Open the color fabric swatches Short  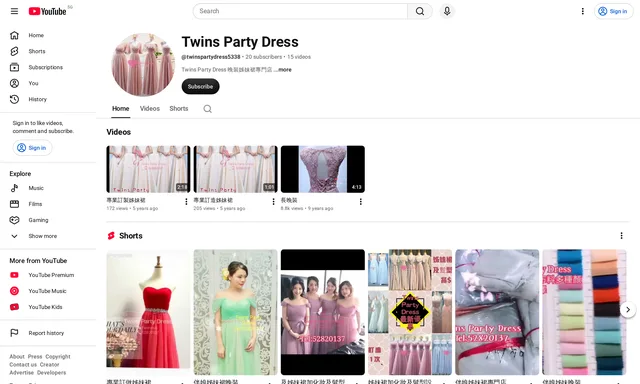coord(584,312)
